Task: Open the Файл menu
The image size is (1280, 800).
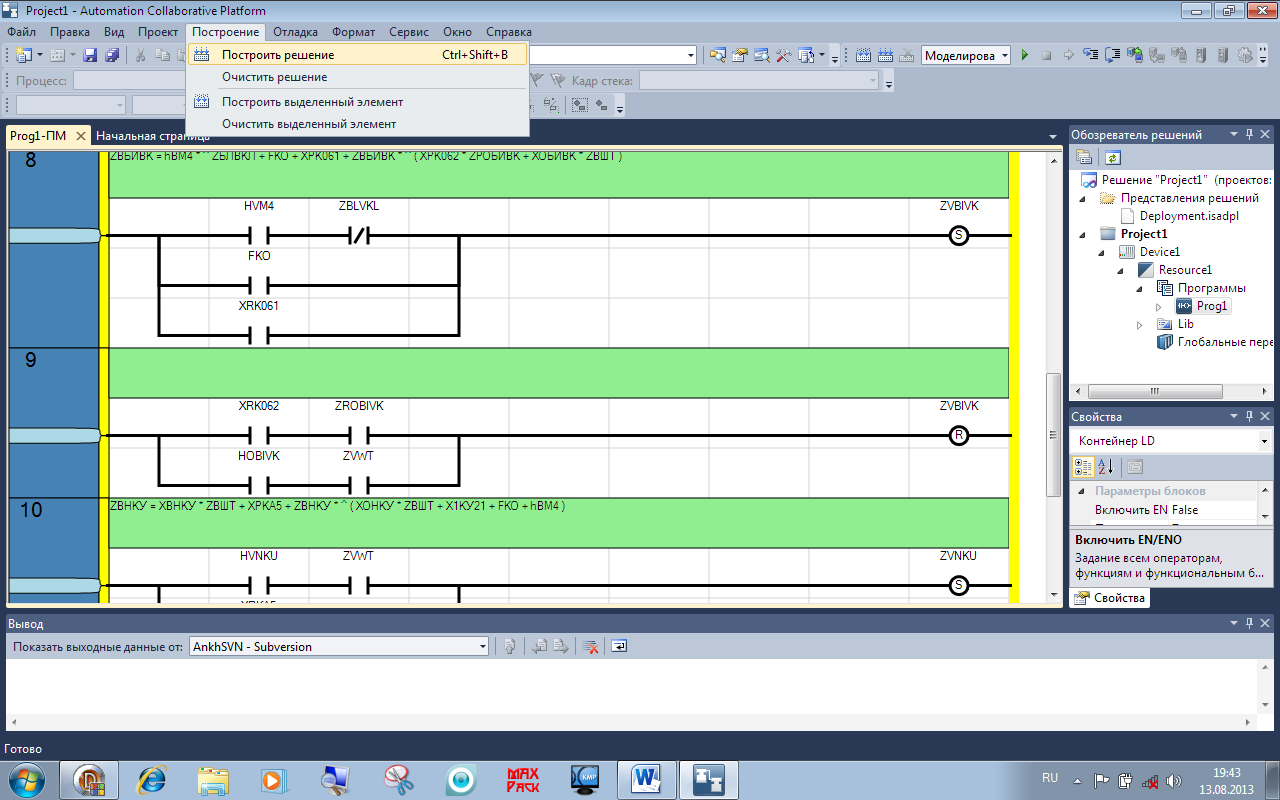Action: [21, 32]
